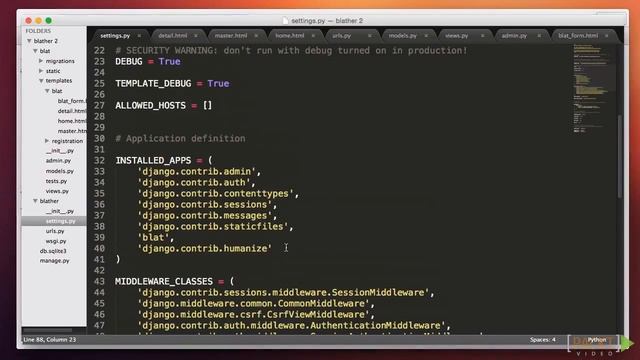Expand the migrations folder

point(41,61)
